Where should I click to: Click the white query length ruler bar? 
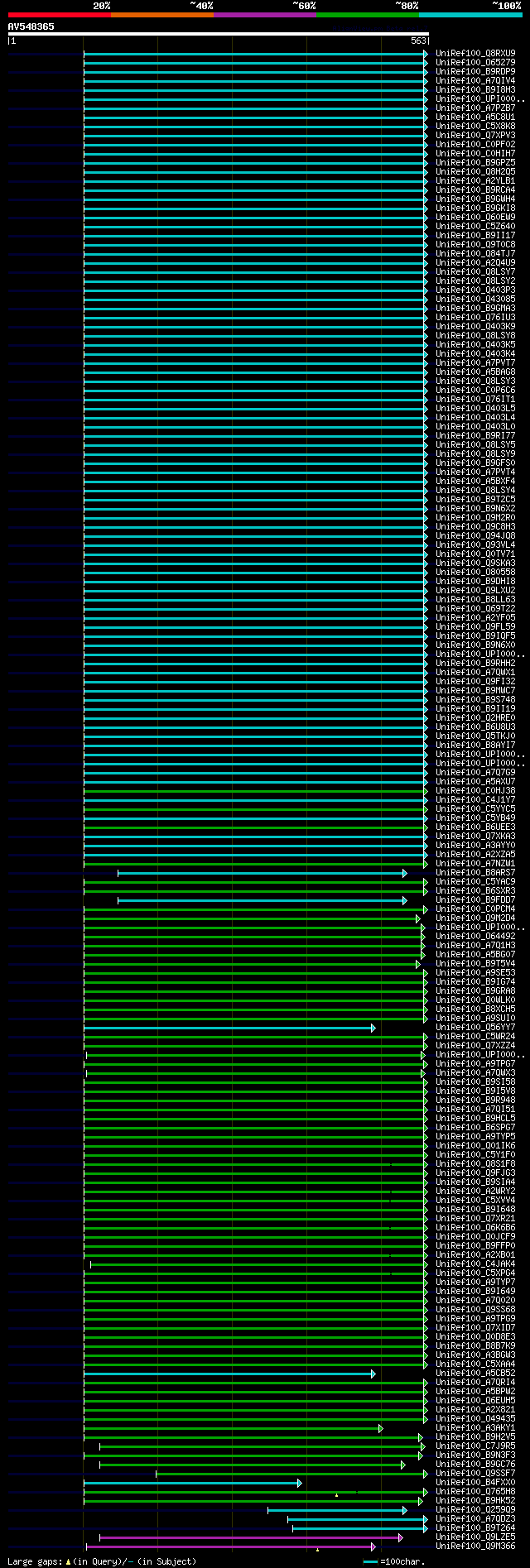[219, 34]
